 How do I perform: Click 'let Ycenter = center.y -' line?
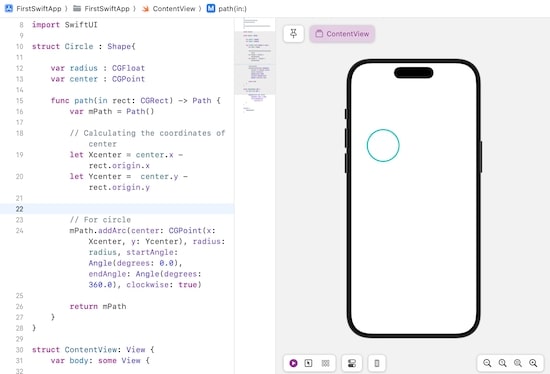128,176
